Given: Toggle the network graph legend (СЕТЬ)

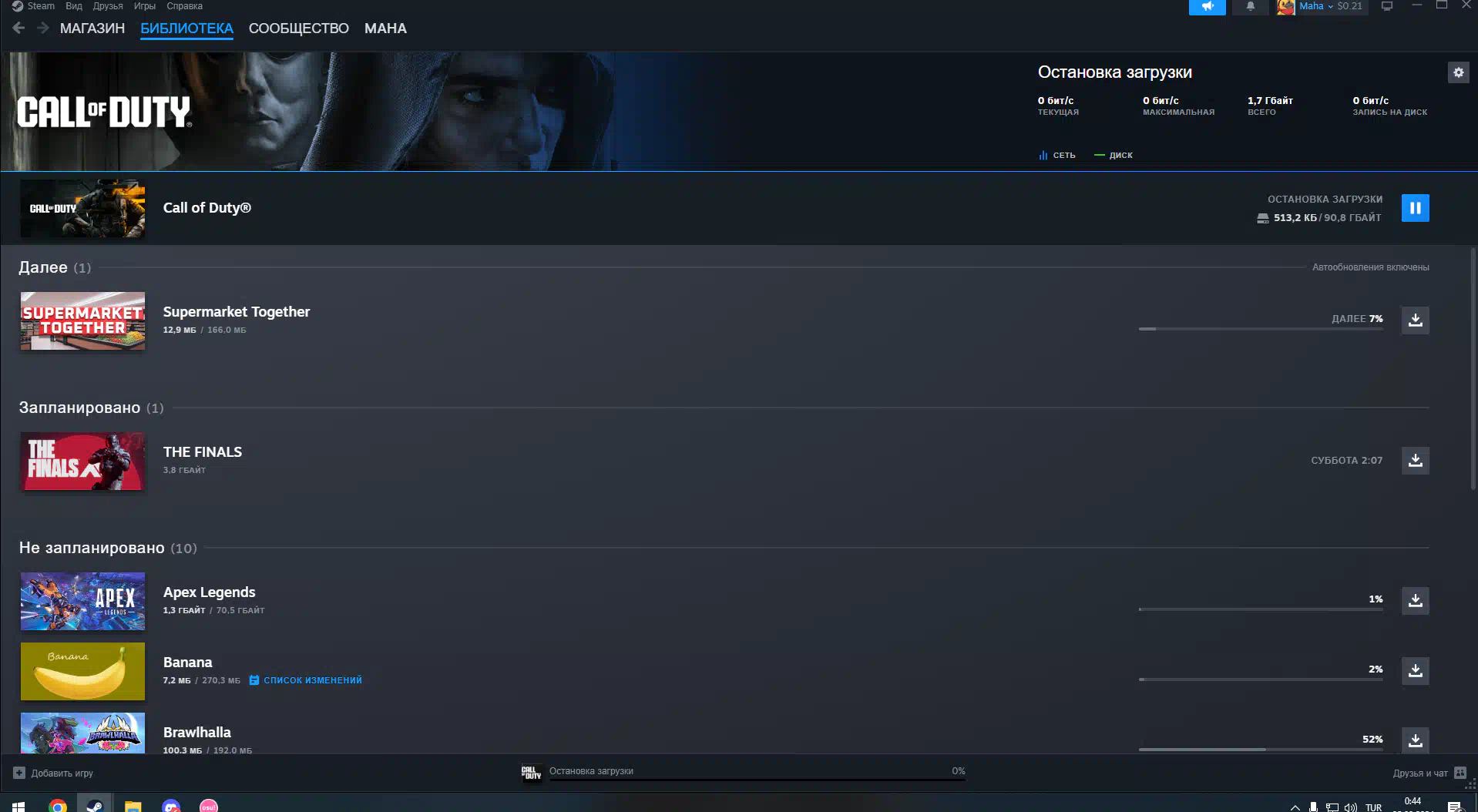Looking at the screenshot, I should 1057,156.
